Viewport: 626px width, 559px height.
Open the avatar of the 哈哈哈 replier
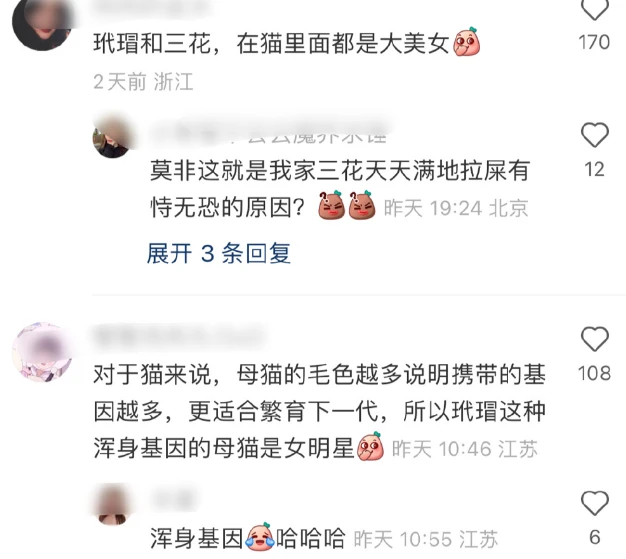113,505
